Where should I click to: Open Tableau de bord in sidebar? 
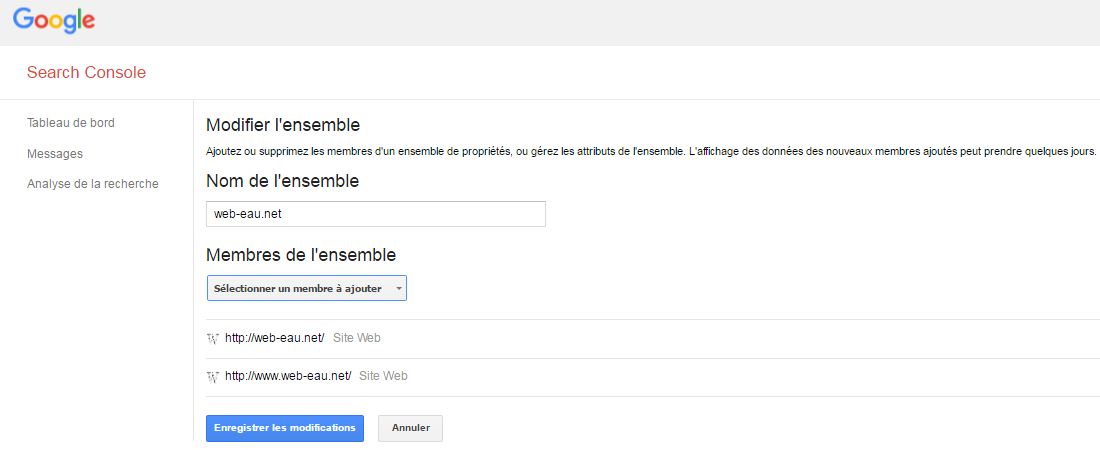tap(71, 123)
